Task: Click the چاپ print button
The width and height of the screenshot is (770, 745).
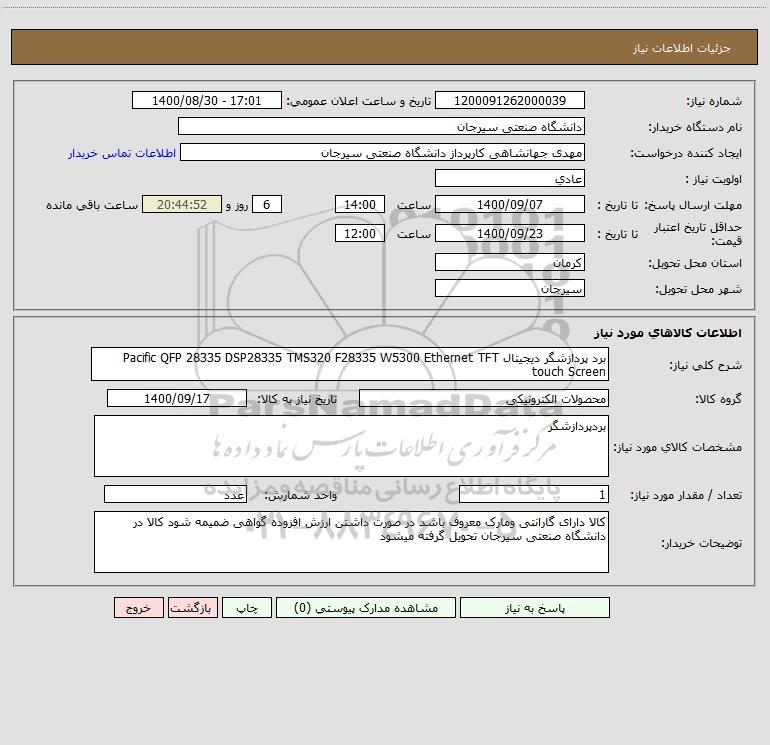Action: (247, 607)
